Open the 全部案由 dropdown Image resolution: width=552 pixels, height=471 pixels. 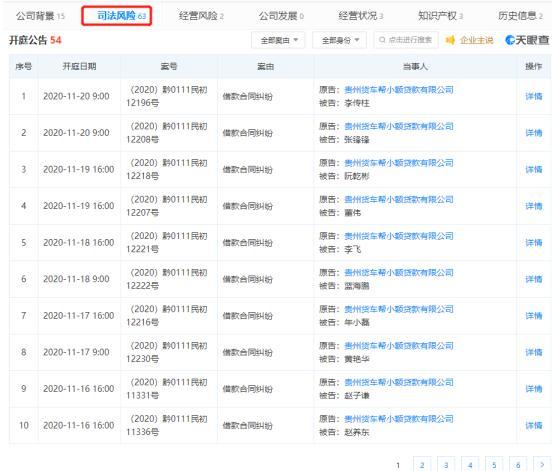(278, 40)
